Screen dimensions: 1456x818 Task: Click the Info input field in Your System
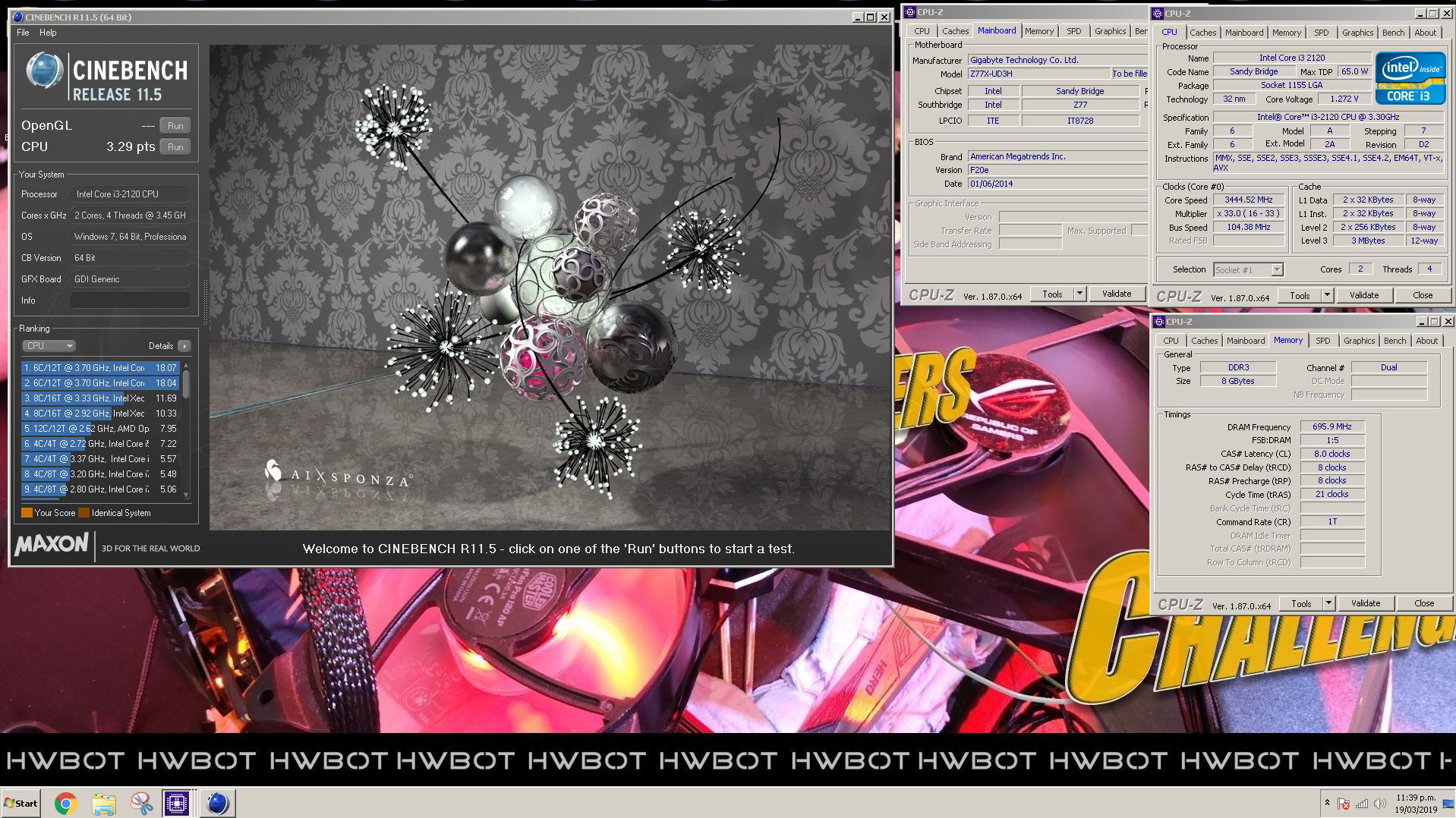(x=130, y=300)
